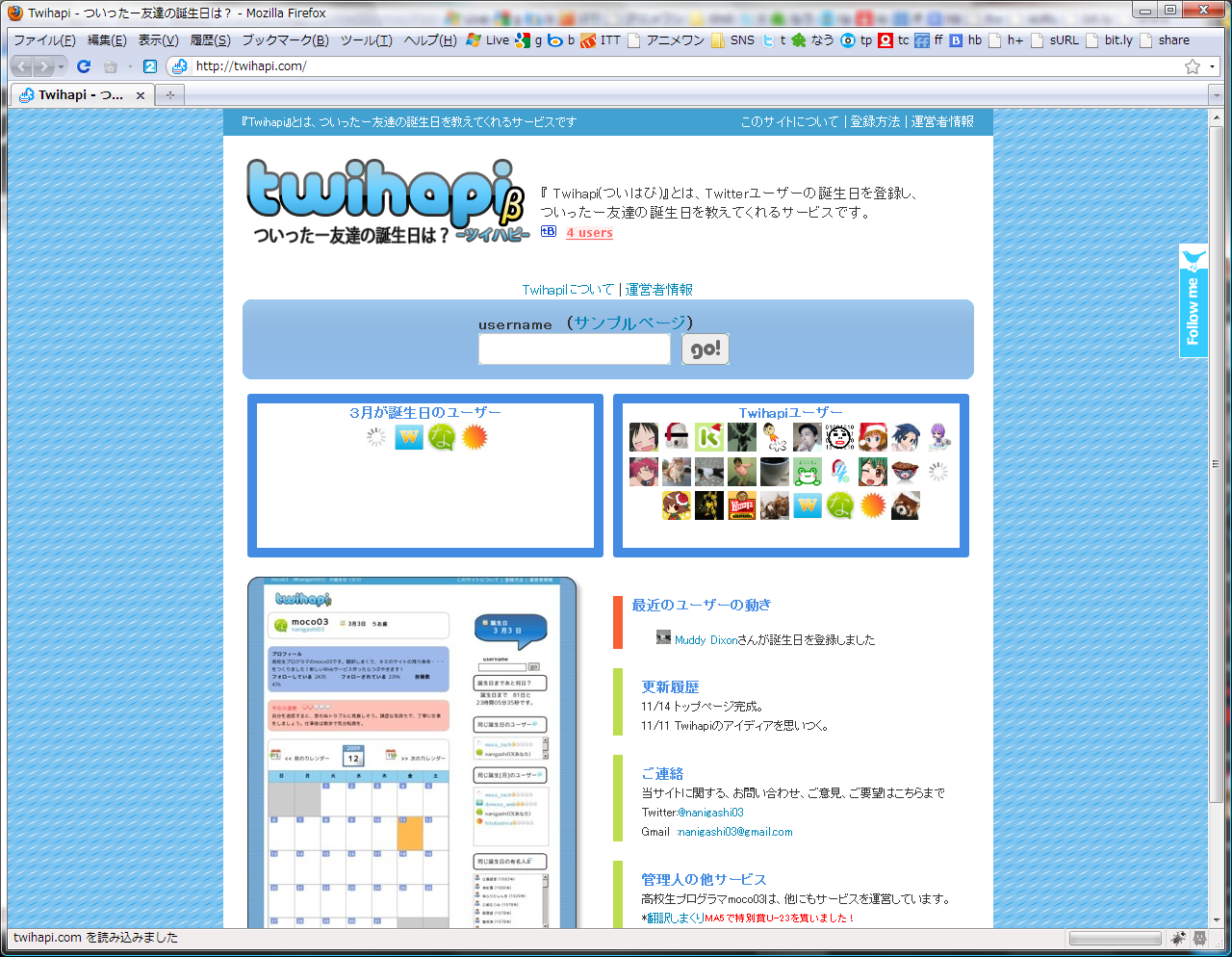Click the green K avatar in Twihapi users

click(709, 437)
